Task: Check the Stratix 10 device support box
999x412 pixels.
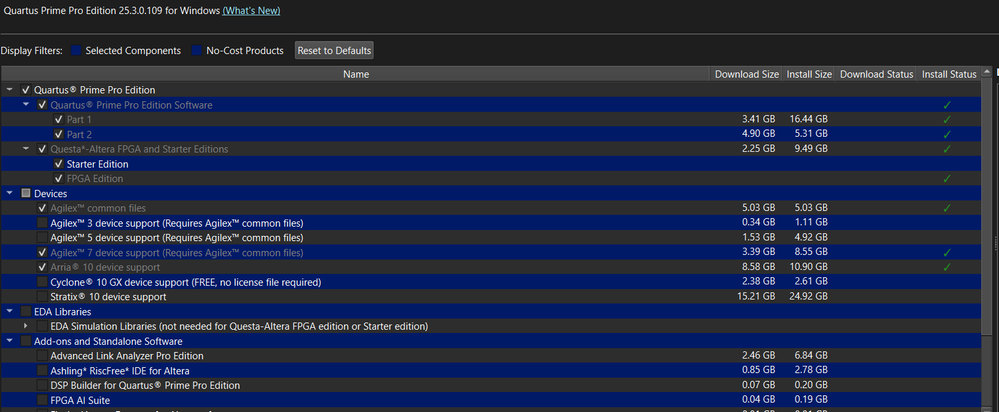Action: click(42, 297)
